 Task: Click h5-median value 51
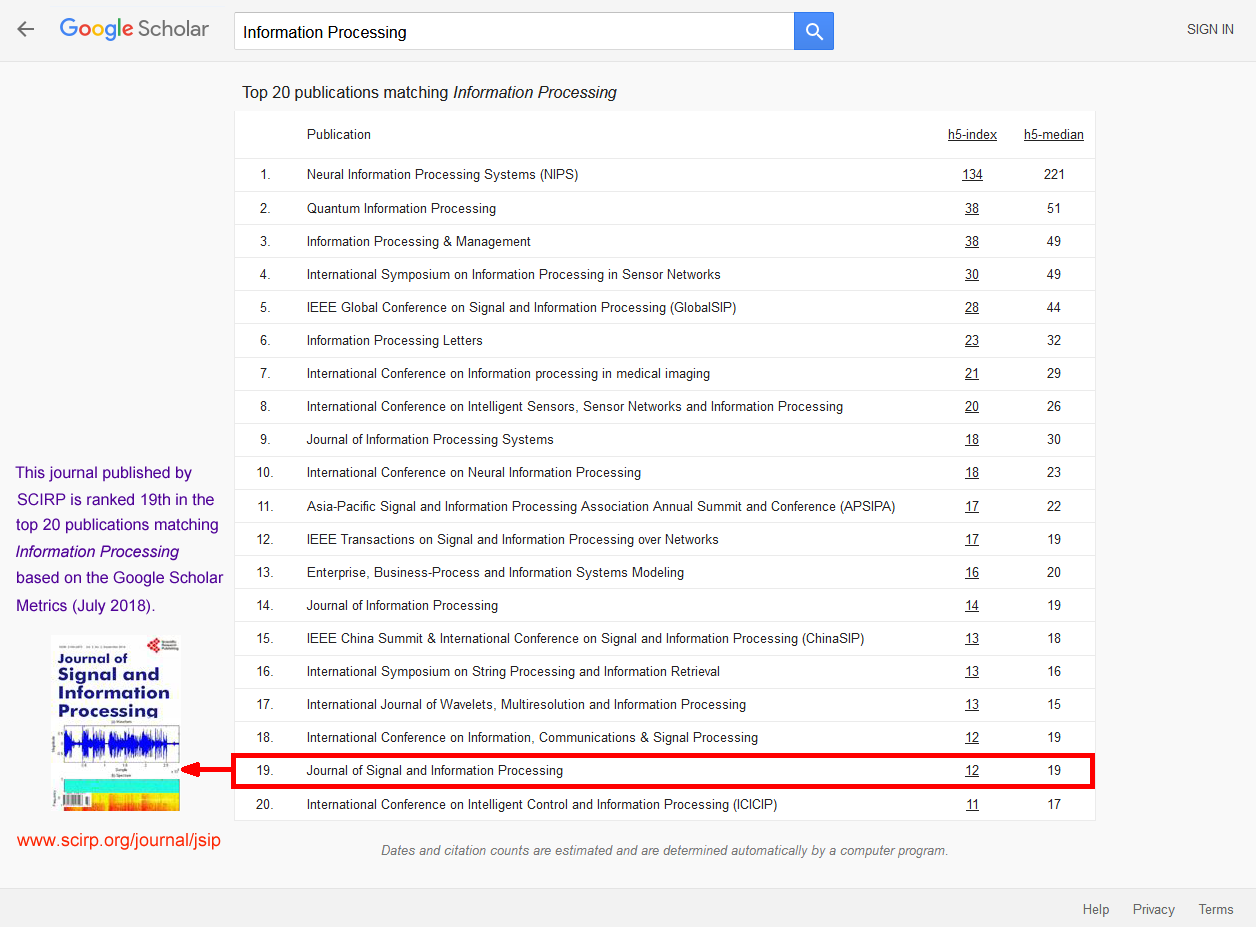click(1054, 209)
